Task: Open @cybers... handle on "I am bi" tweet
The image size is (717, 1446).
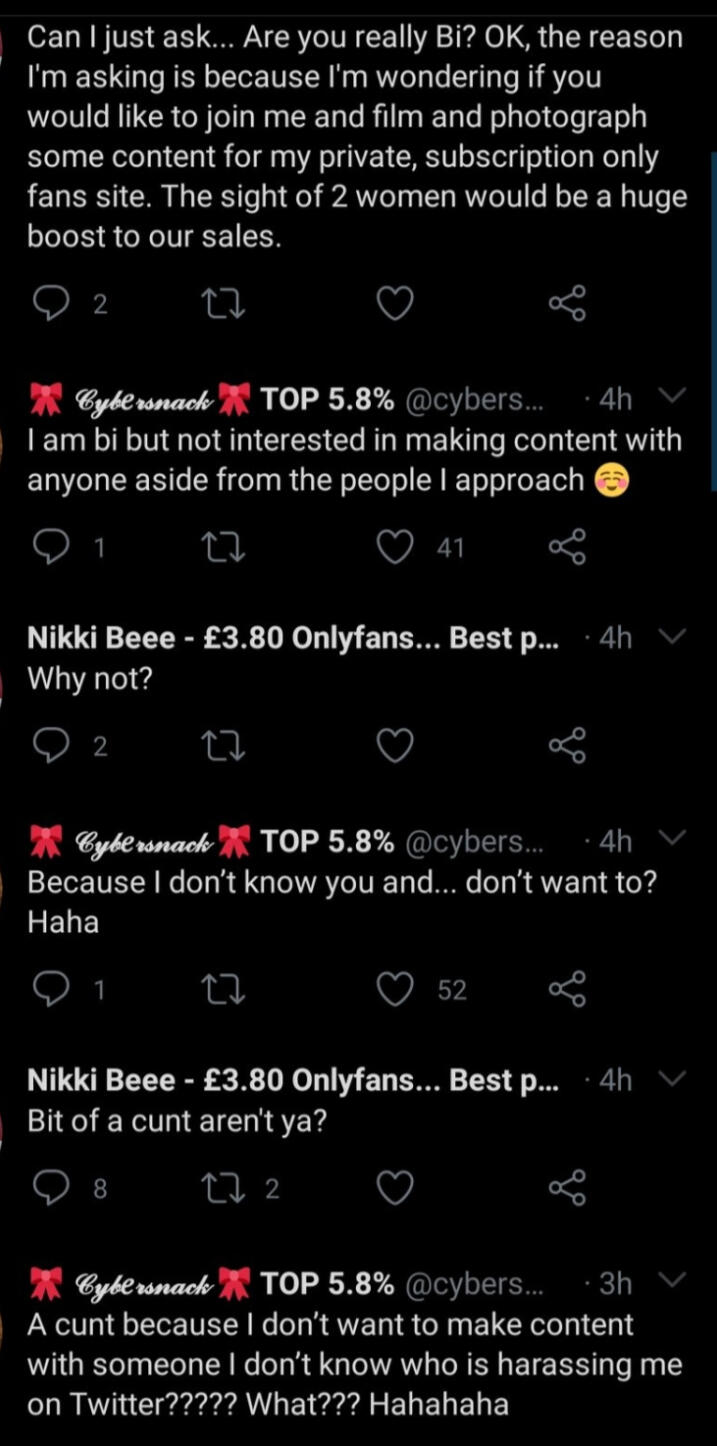Action: pos(473,399)
